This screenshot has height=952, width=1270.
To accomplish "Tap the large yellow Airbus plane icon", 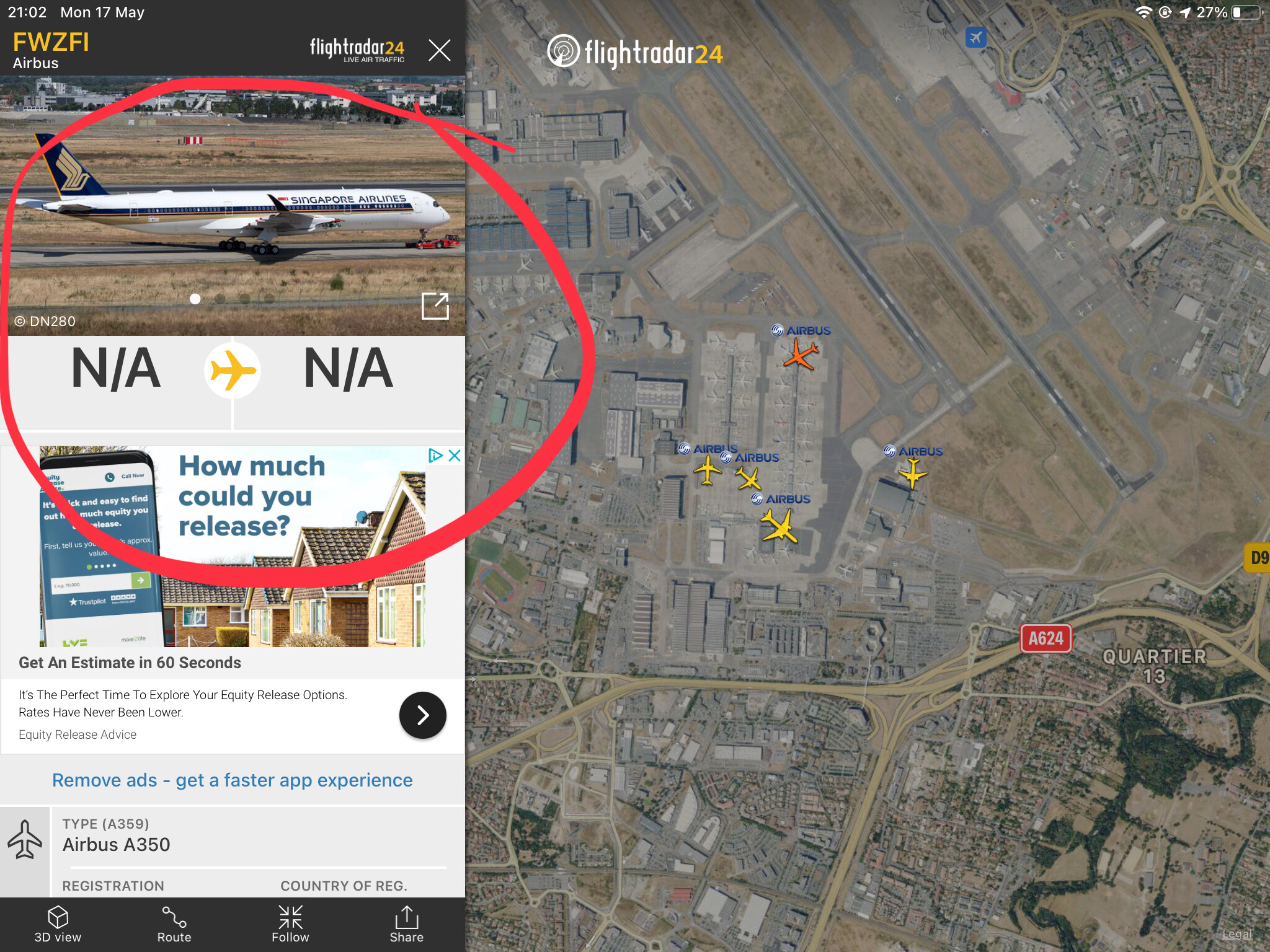I will (x=779, y=526).
